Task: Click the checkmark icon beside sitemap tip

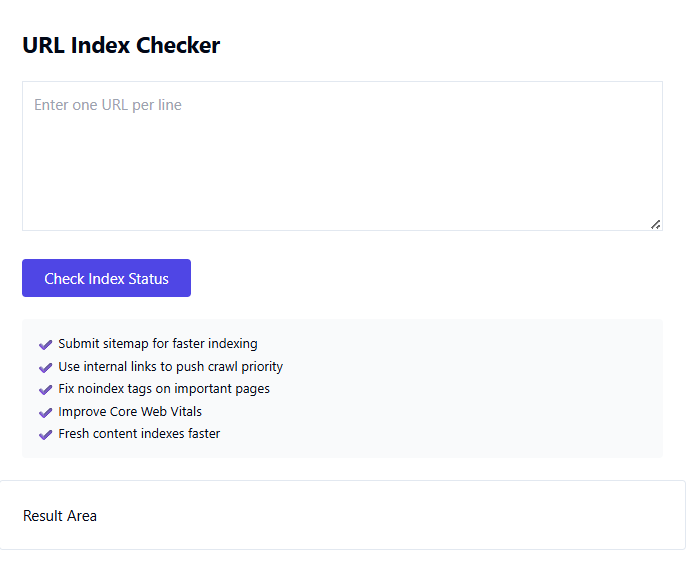Action: [45, 345]
